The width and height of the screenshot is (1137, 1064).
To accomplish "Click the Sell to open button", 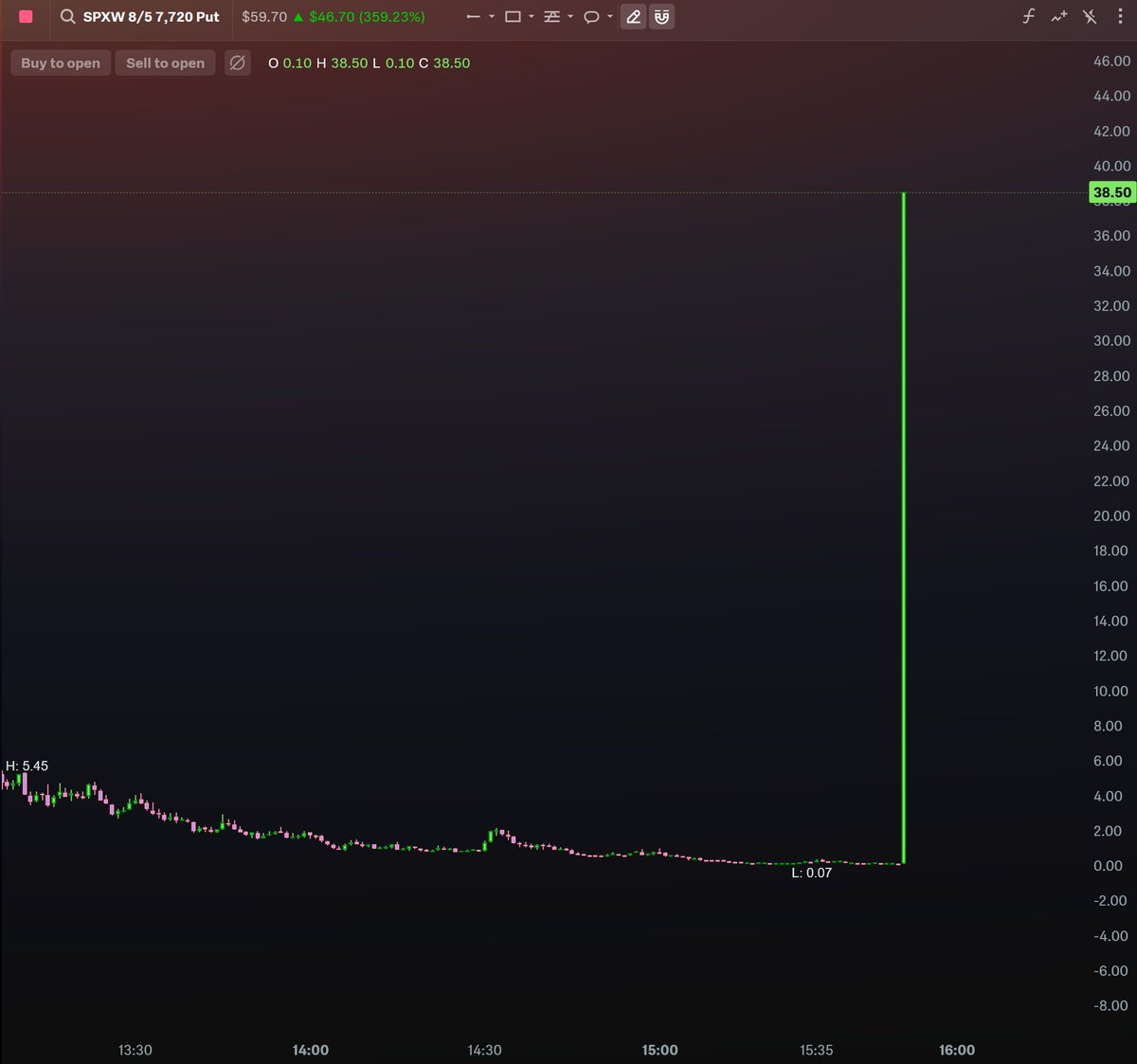I will click(x=166, y=63).
